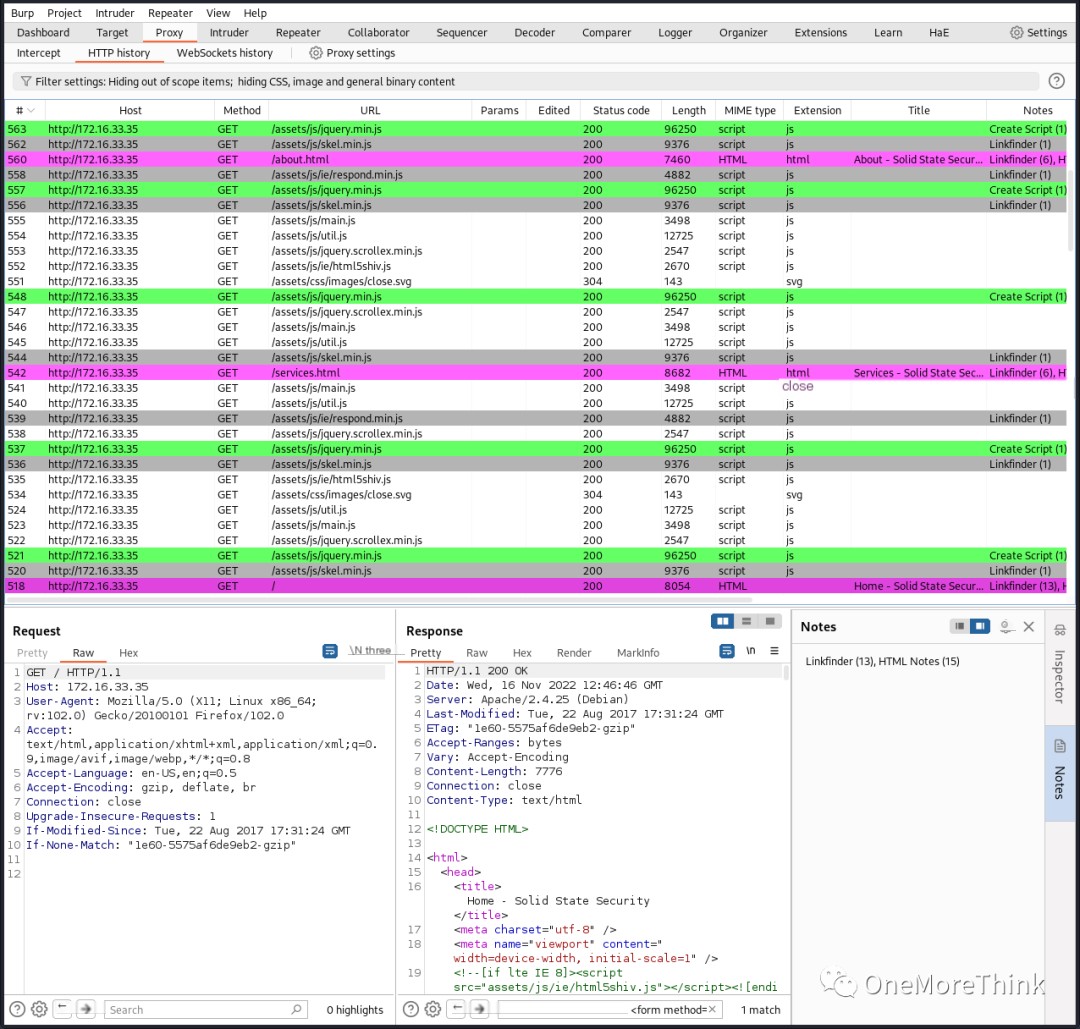Sort history by the Title column header
The image size is (1080, 1029).
click(918, 110)
